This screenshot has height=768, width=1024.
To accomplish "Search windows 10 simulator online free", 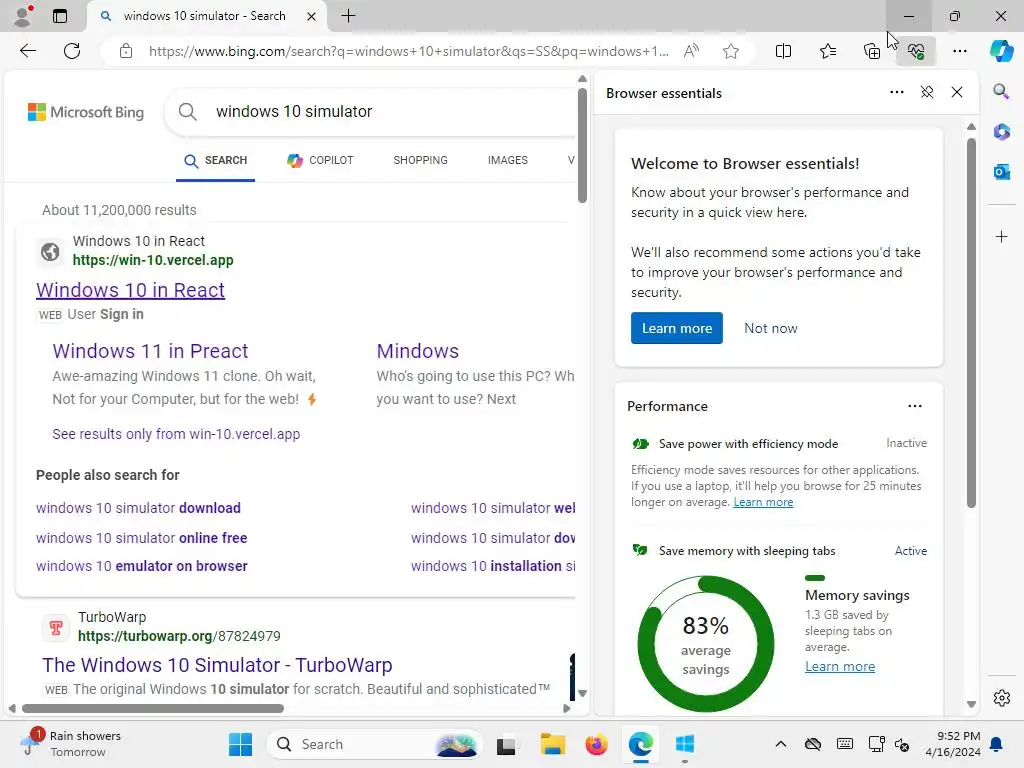I will coord(142,537).
